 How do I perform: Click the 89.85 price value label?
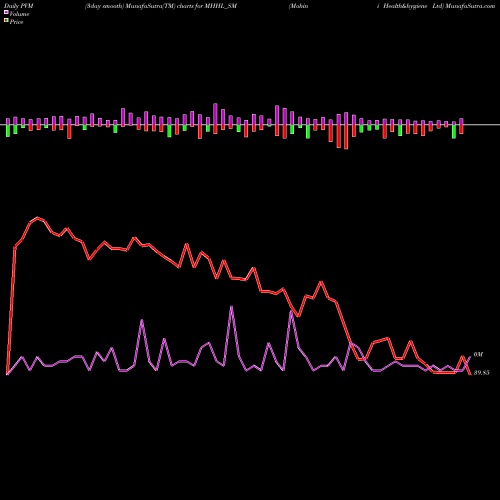tap(481, 373)
